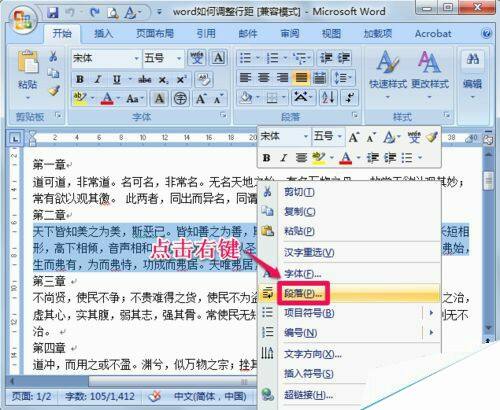Choose 复制(C) in context menu
The height and width of the screenshot is (410, 500).
pos(350,211)
